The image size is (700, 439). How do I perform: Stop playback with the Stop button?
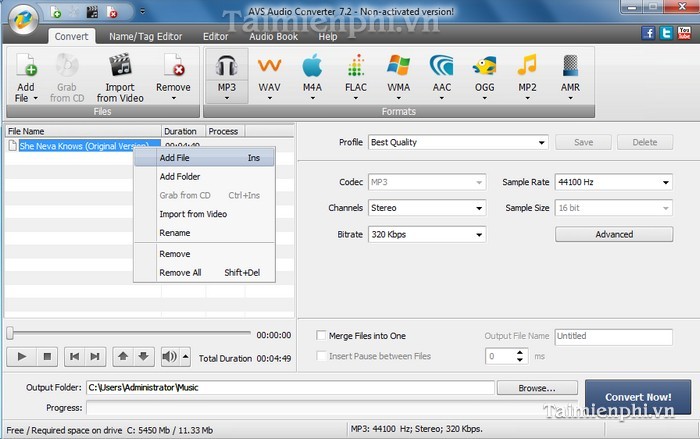pyautogui.click(x=47, y=356)
